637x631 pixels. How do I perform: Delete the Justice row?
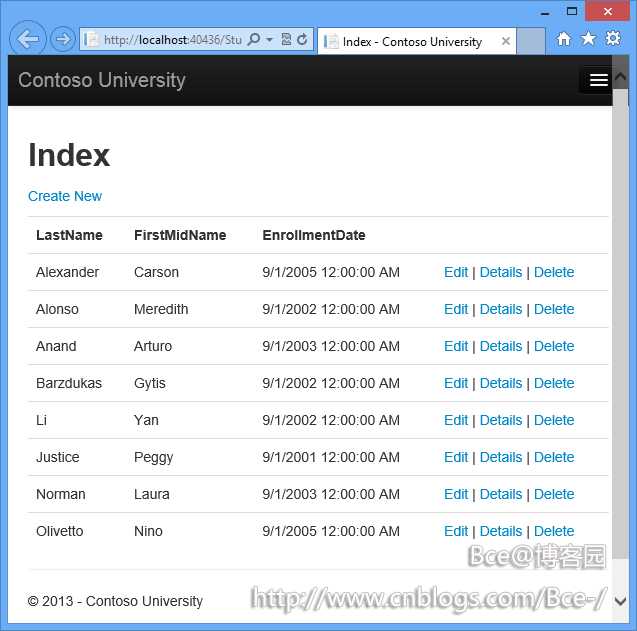click(554, 457)
